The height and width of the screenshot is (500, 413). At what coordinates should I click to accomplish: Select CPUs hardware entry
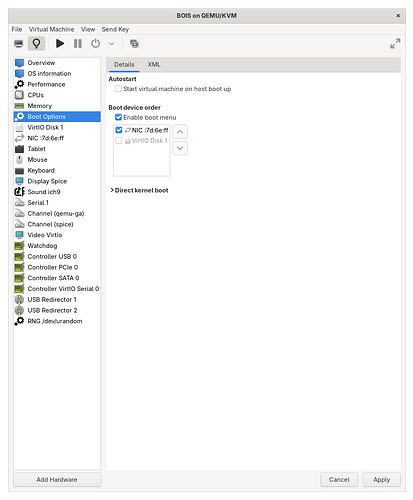tap(57, 95)
